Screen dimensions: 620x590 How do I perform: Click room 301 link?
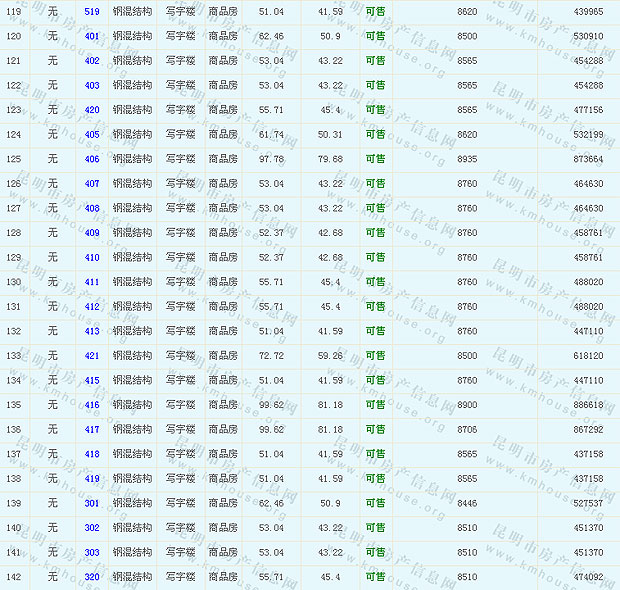pos(92,503)
